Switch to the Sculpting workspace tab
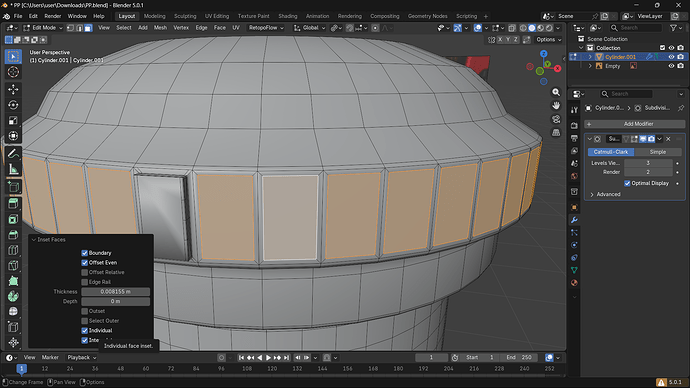690x388 pixels. [185, 16]
